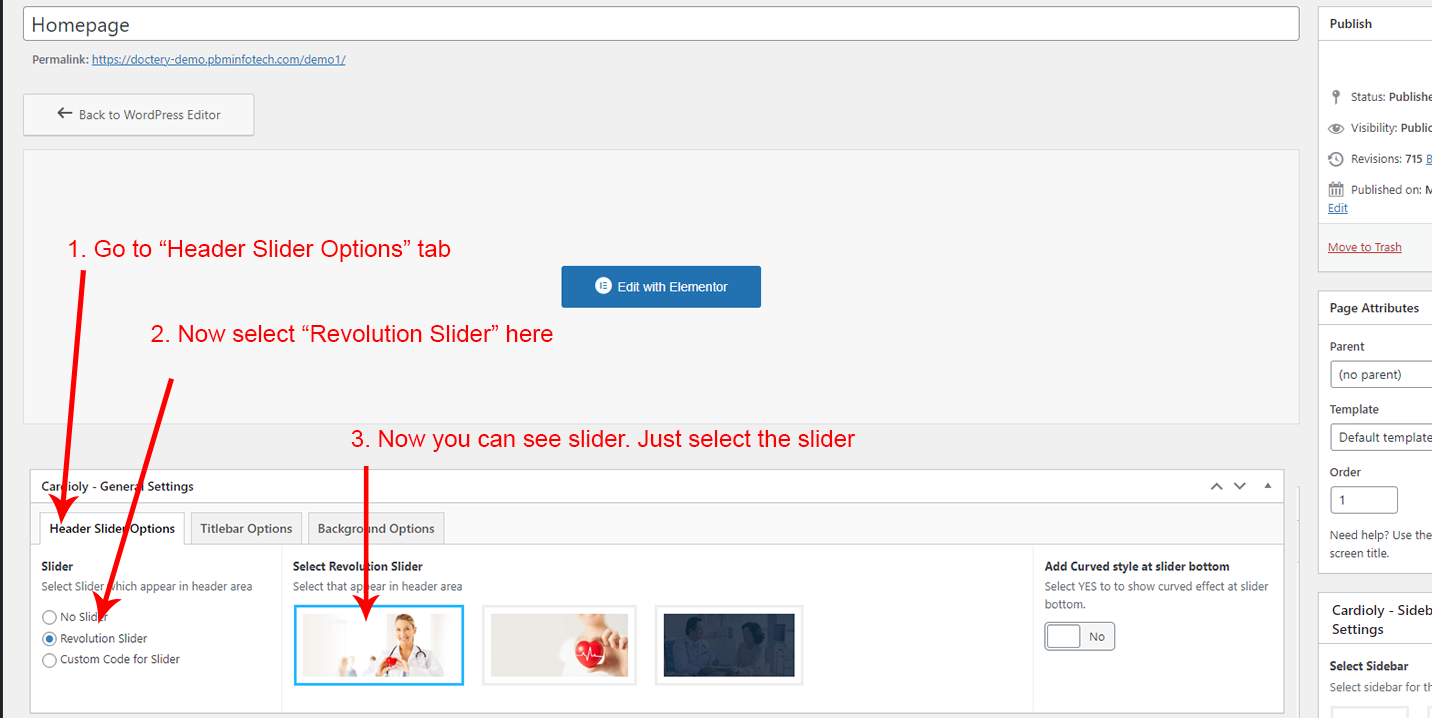1432x718 pixels.
Task: Click the pin icon next to Status
Action: click(1336, 97)
